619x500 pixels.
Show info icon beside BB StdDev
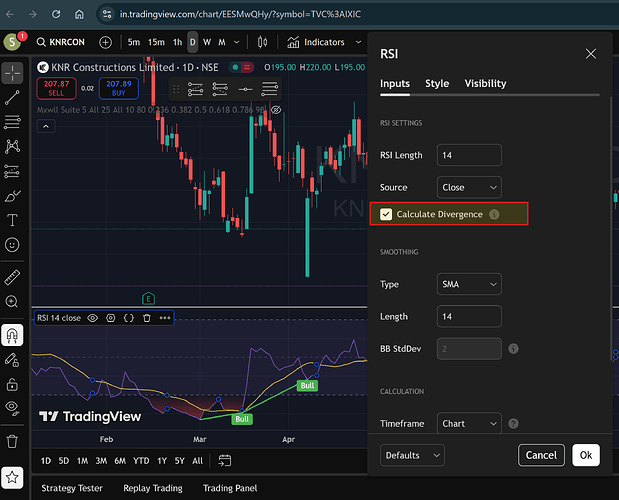513,349
